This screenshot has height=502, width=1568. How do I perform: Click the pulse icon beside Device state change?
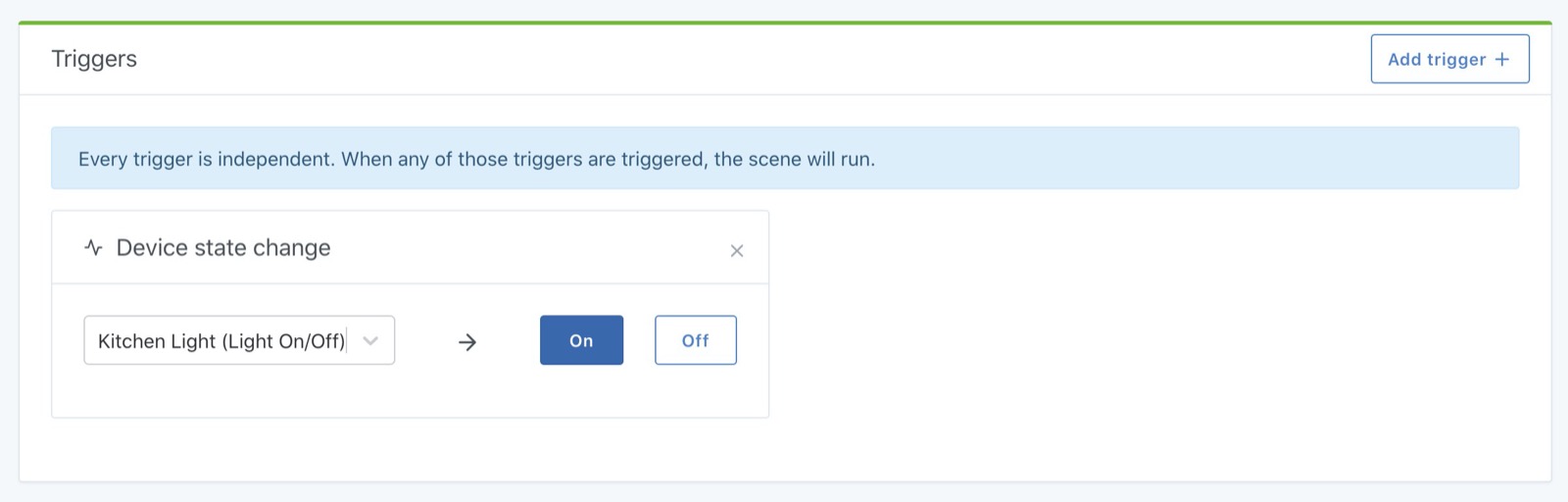94,248
